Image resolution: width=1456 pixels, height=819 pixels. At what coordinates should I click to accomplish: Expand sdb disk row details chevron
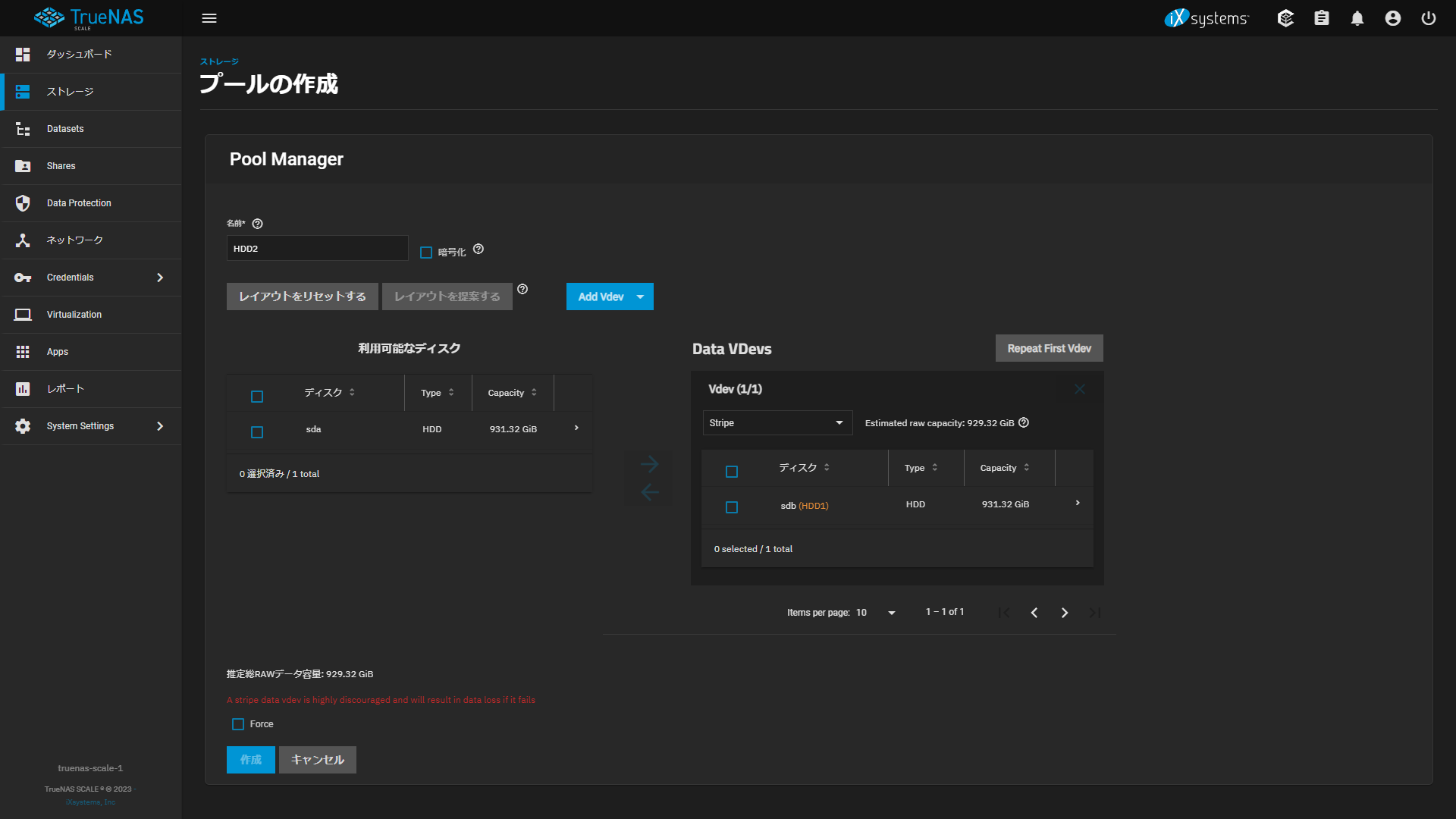(1078, 504)
